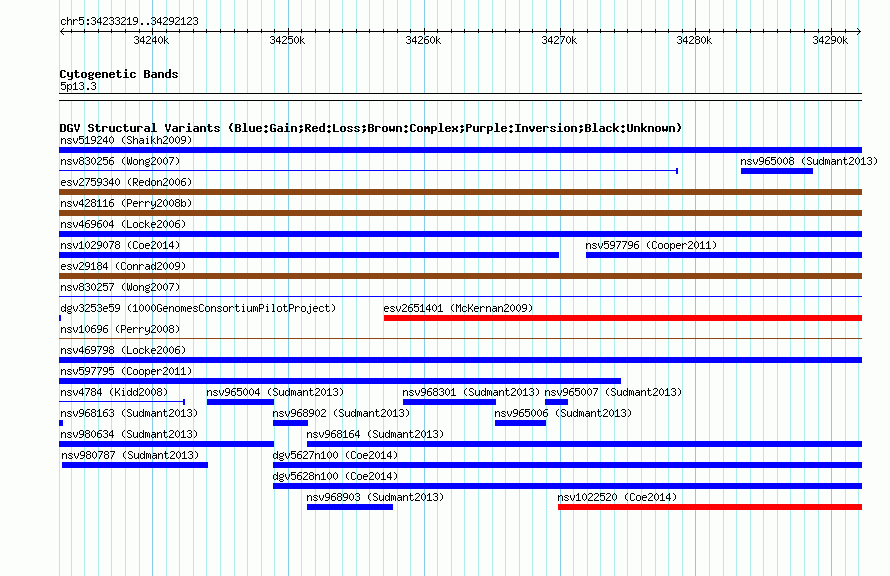The height and width of the screenshot is (576, 890).
Task: Open the nsv428116 (Perry2008b) label
Action: (126, 203)
